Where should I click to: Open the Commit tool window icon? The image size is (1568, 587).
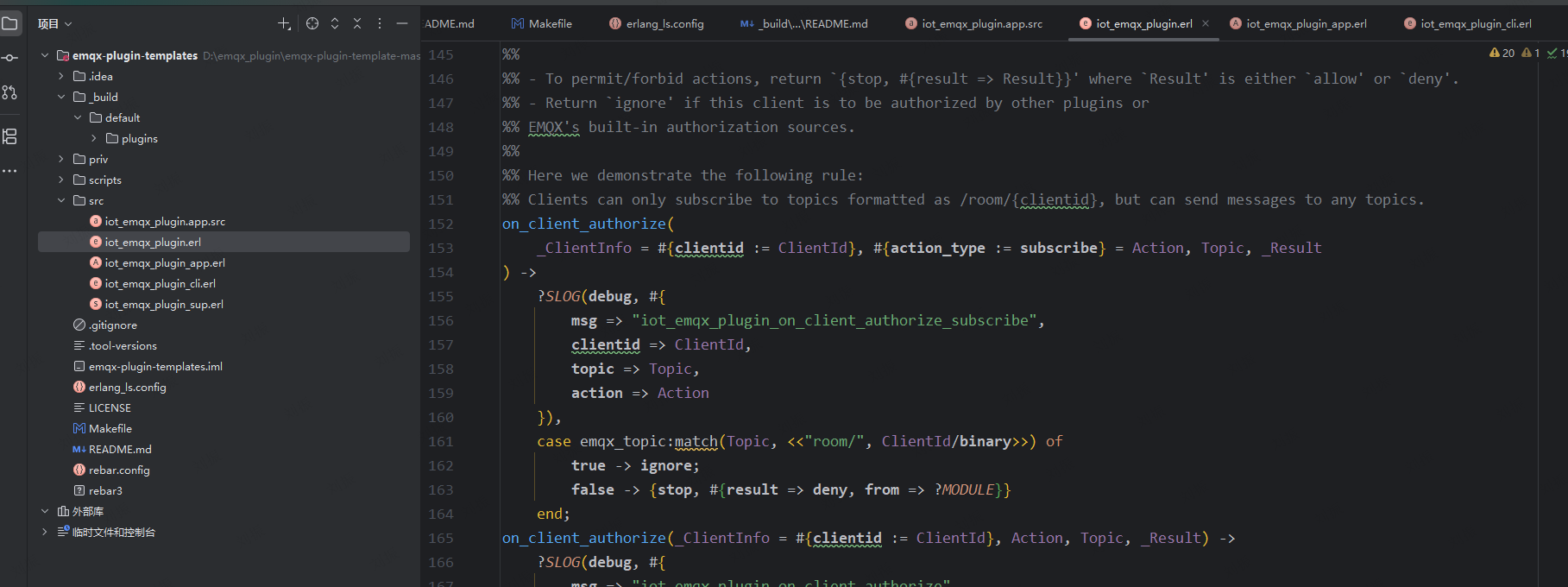click(x=9, y=58)
